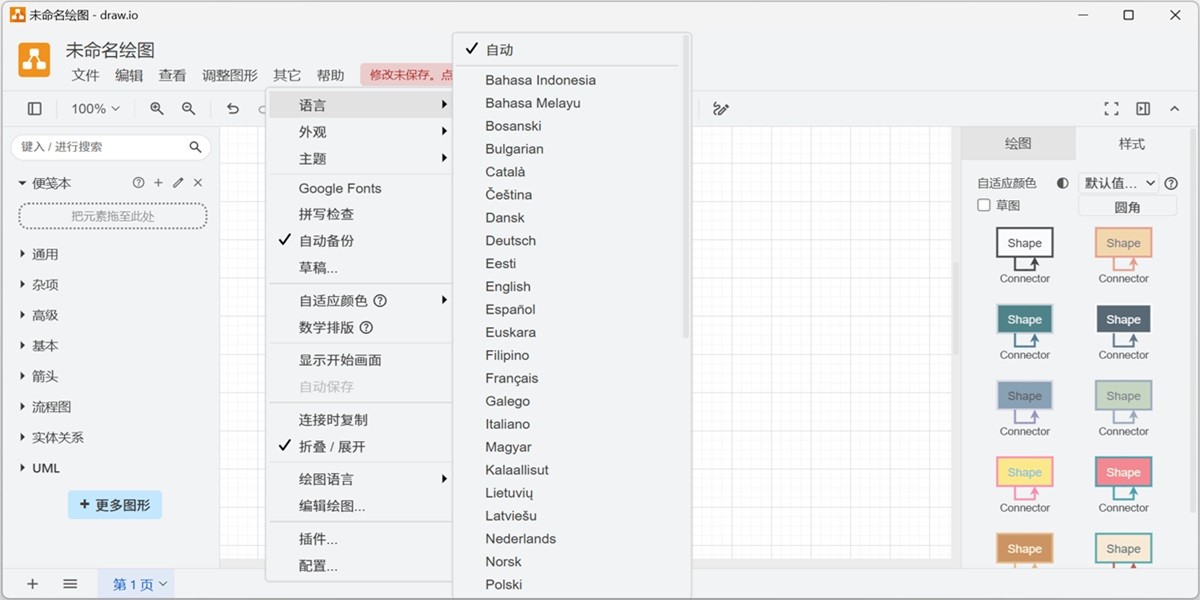Click the pencil edit icon in scratchpad
1200x600 pixels.
tap(176, 183)
